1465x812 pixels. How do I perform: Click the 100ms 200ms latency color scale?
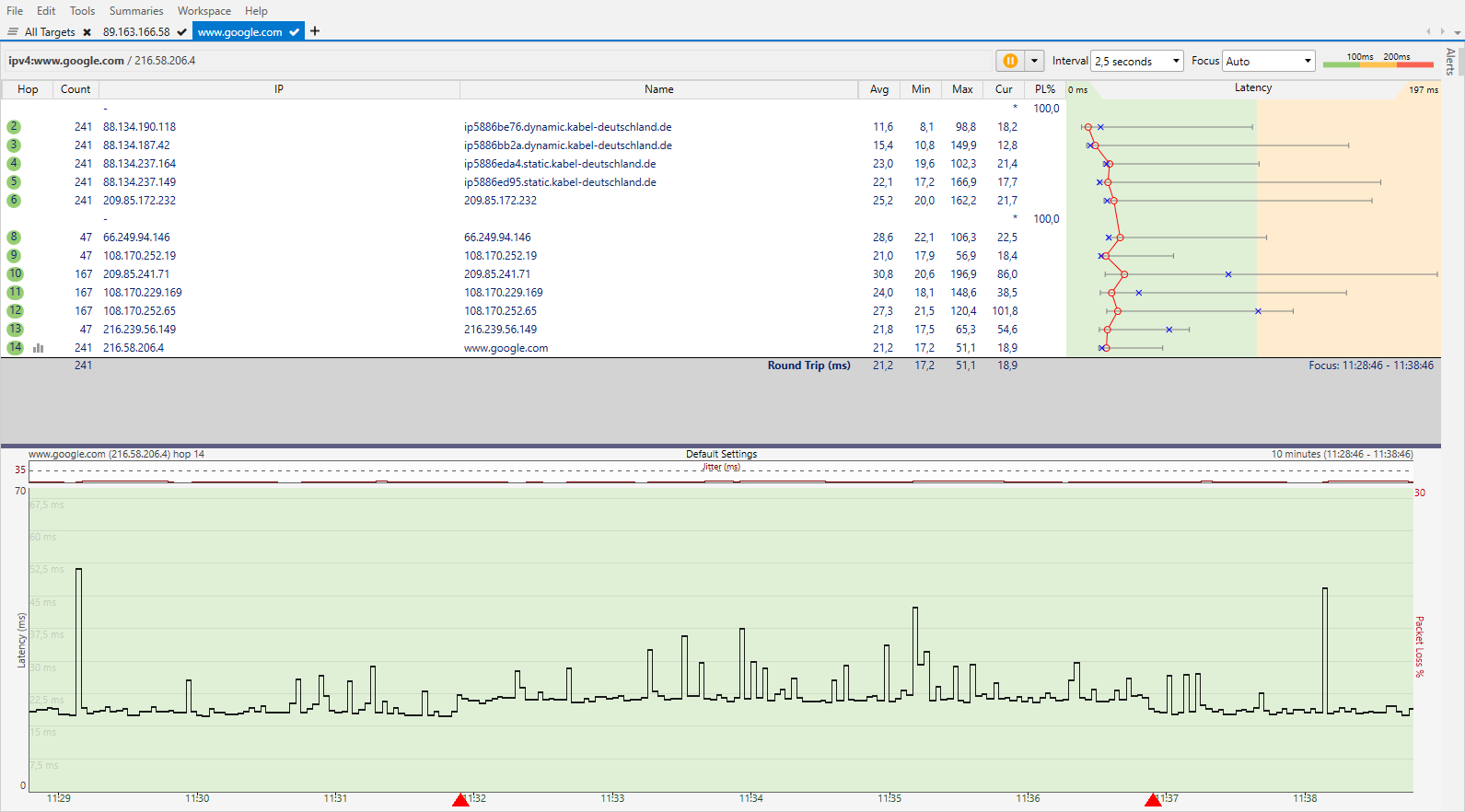(1378, 61)
